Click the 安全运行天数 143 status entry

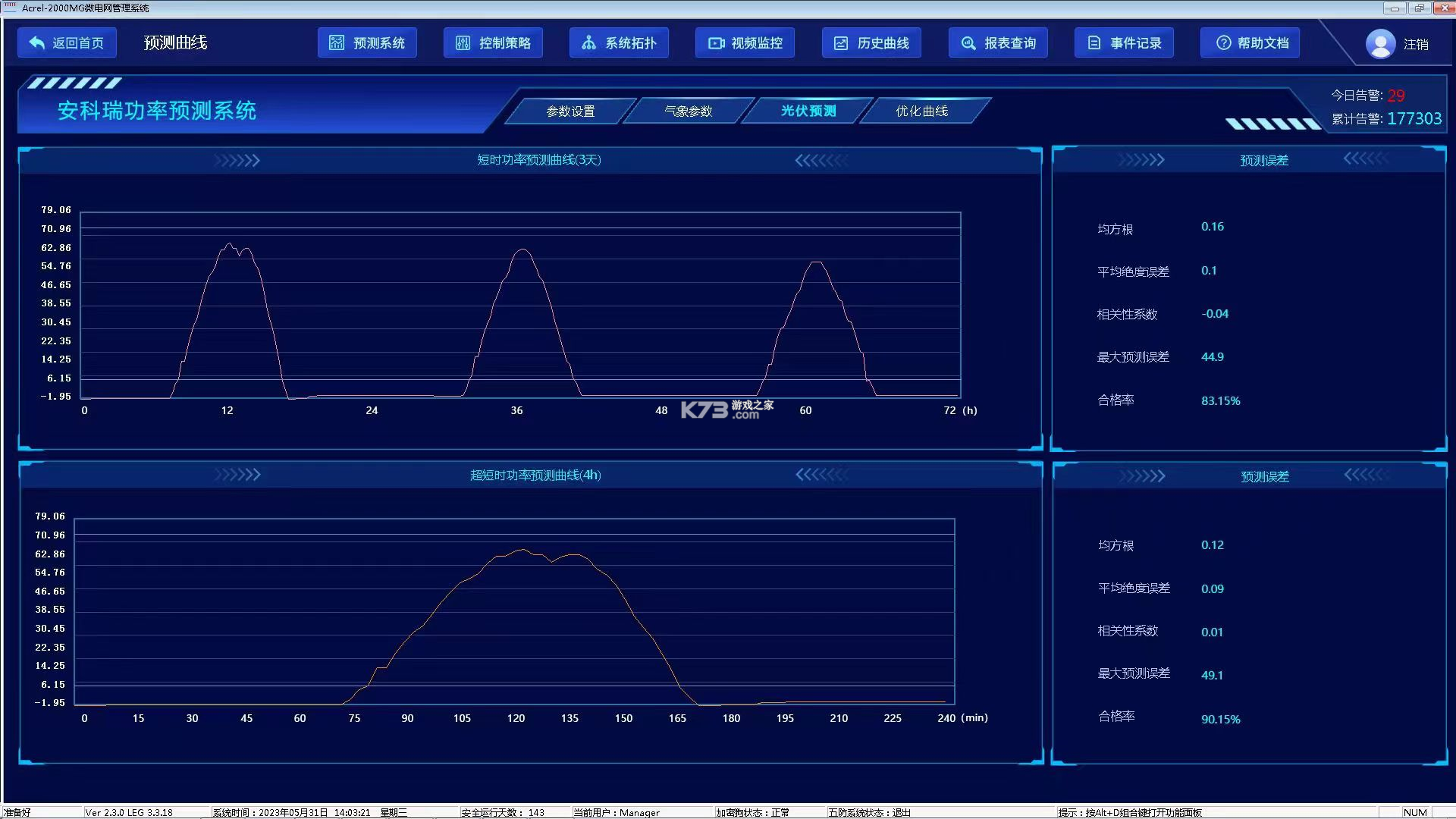(x=503, y=812)
